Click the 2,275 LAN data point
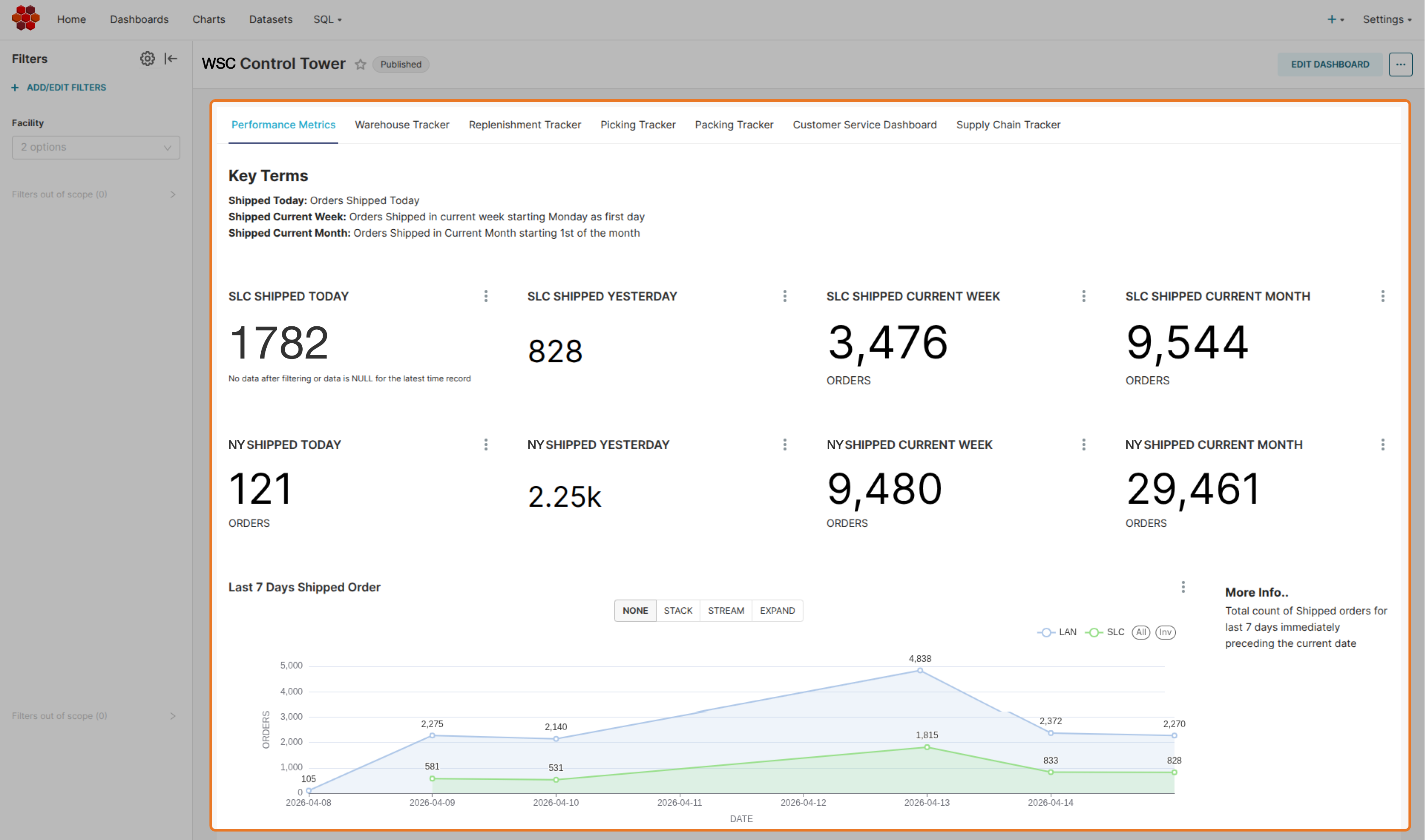The height and width of the screenshot is (840, 1425). coord(432,735)
